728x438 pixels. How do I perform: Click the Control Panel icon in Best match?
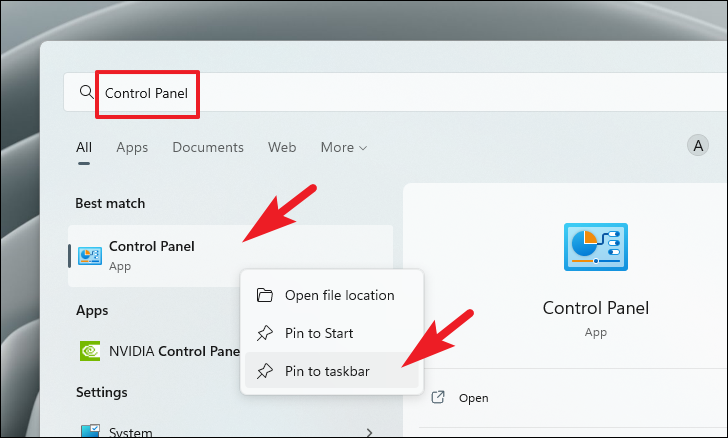(90, 256)
